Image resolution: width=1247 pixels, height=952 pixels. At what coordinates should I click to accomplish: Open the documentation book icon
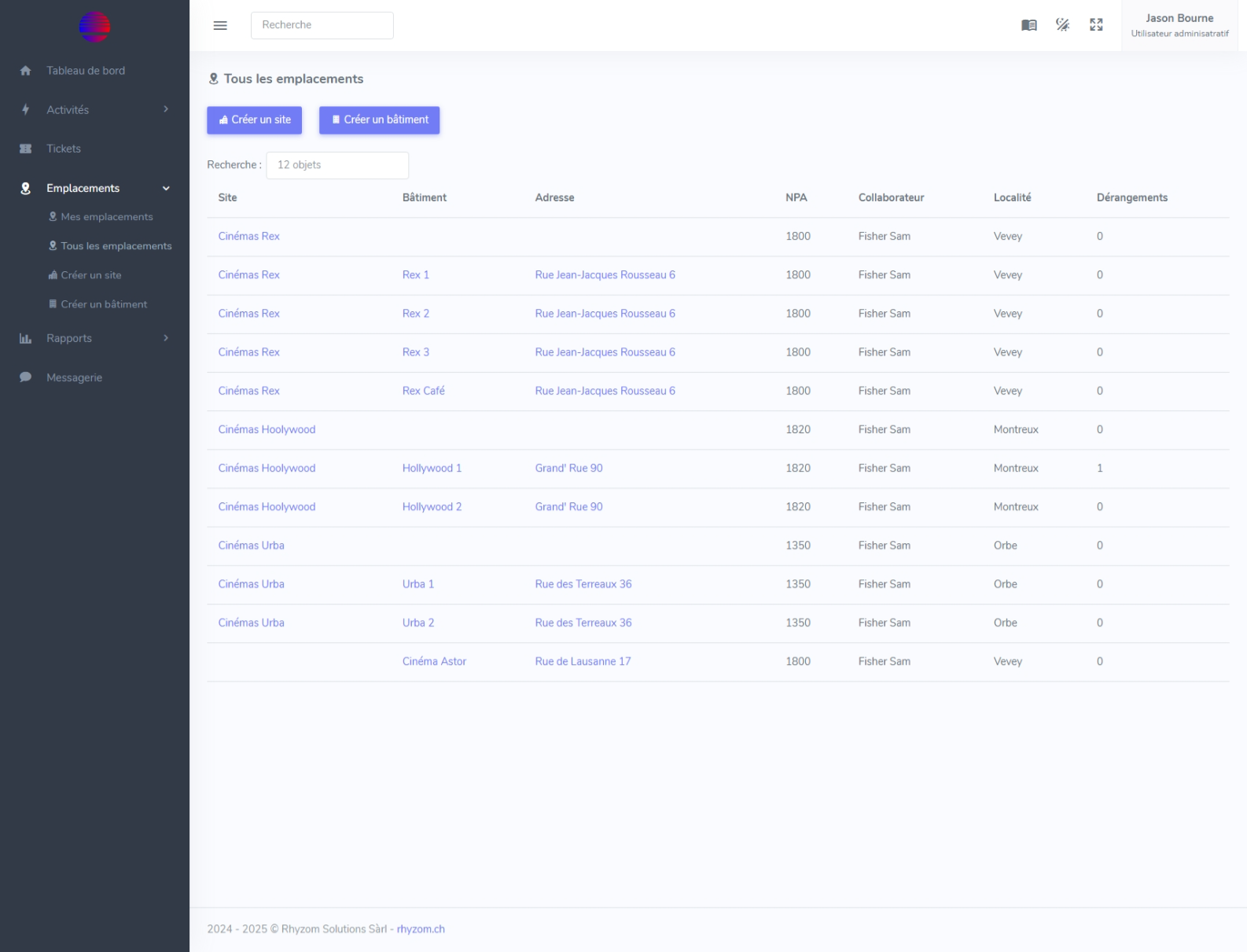1028,25
